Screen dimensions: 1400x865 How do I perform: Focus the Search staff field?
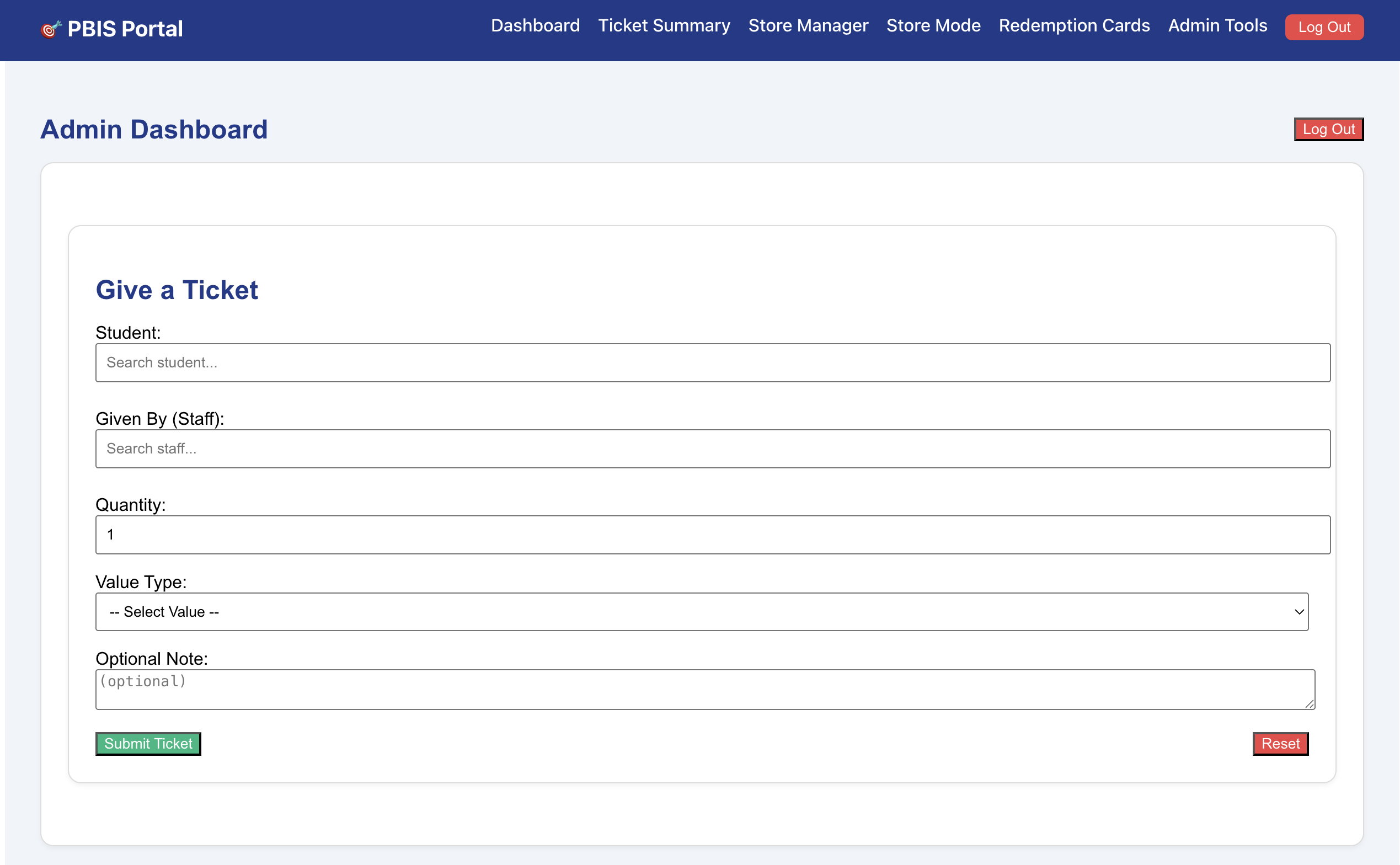click(x=713, y=448)
